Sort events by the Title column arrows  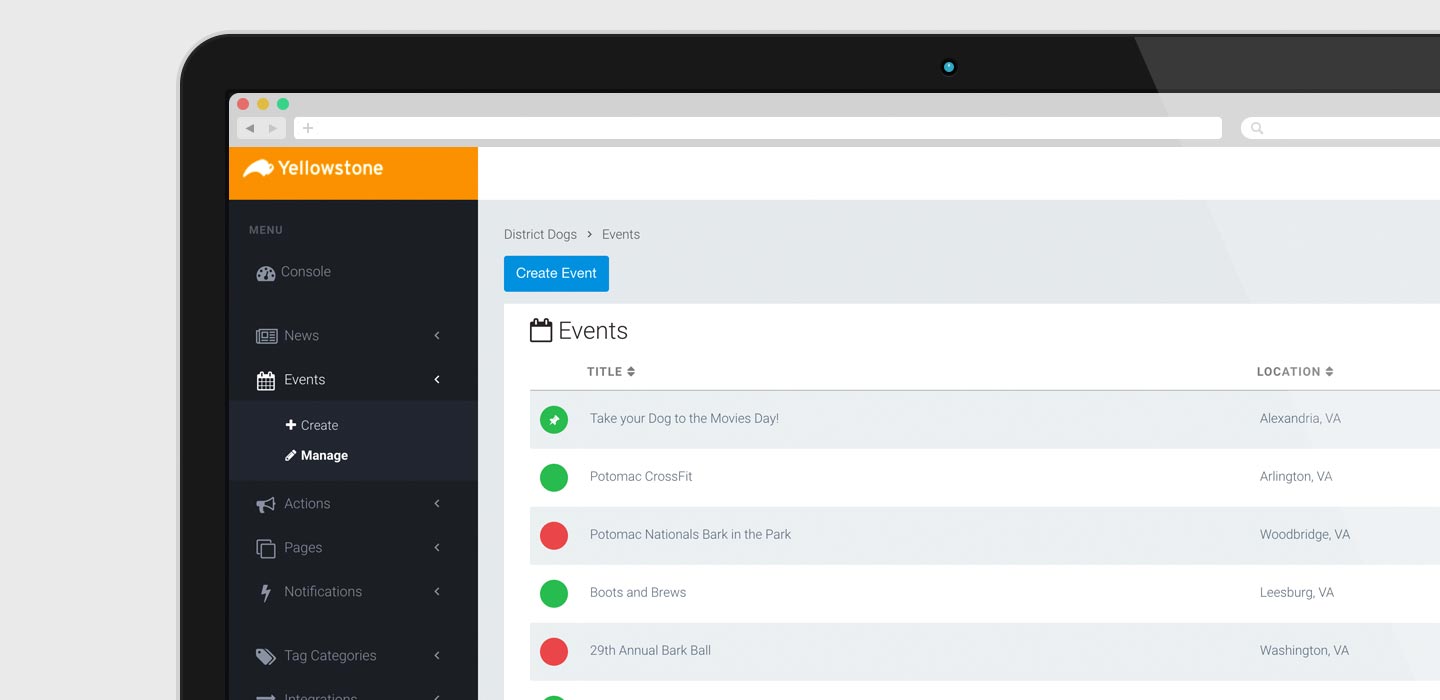[x=631, y=372]
